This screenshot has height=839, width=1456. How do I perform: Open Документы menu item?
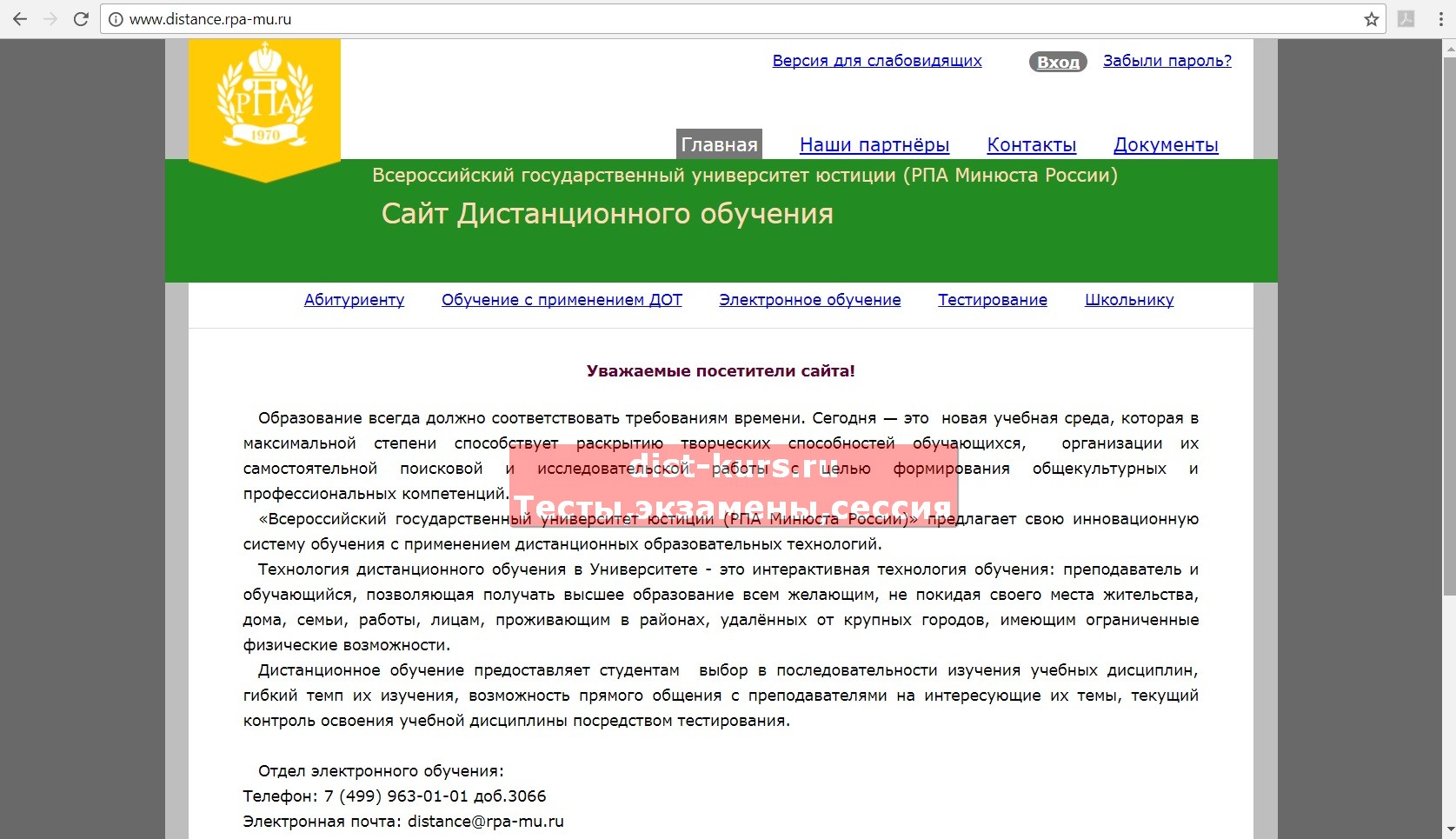(x=1166, y=145)
